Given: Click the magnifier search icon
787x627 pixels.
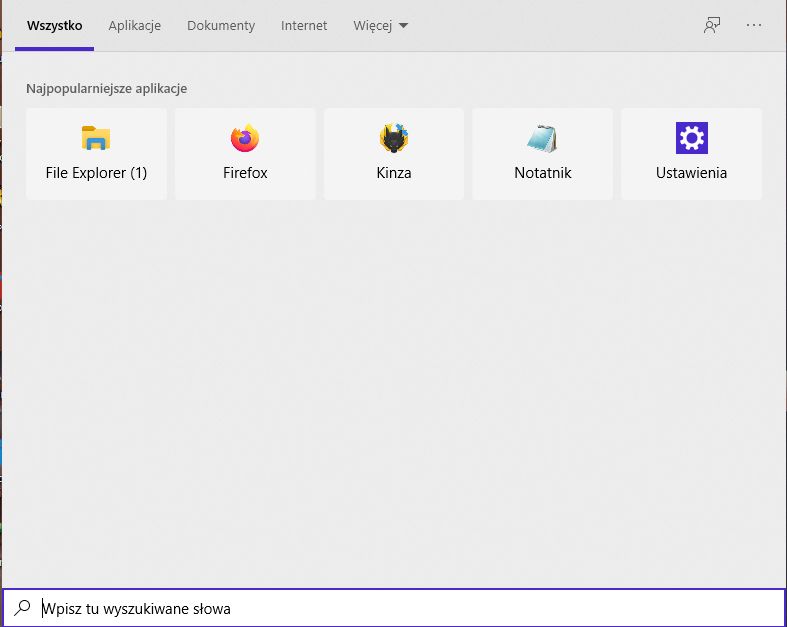Looking at the screenshot, I should pos(22,608).
